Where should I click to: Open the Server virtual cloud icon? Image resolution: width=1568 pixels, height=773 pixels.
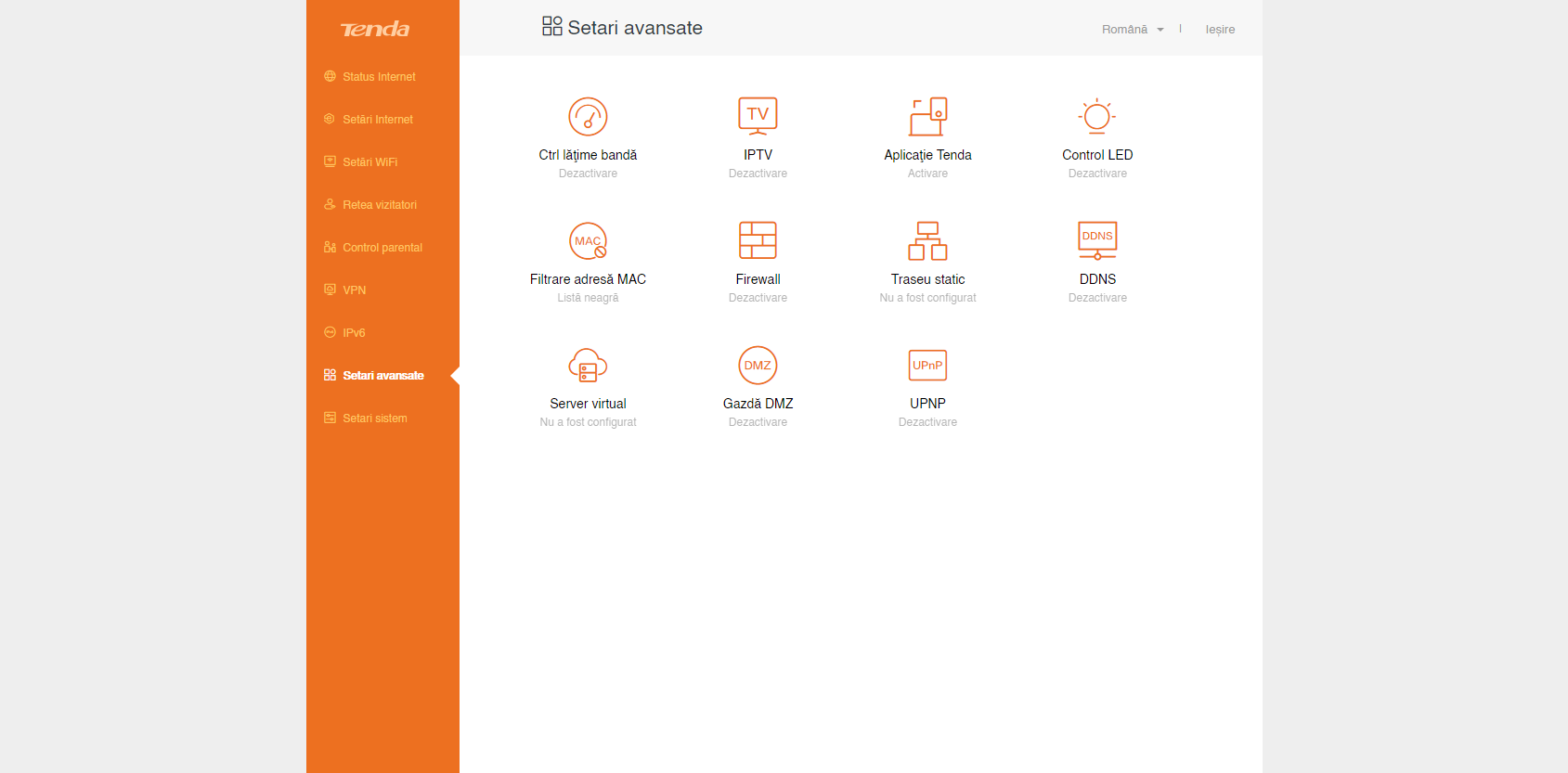(x=588, y=366)
